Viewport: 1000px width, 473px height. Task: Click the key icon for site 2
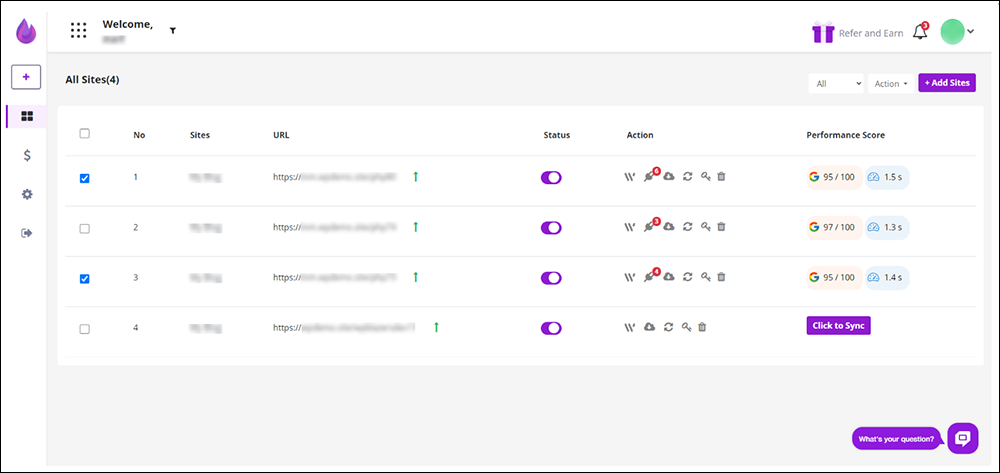(x=705, y=226)
